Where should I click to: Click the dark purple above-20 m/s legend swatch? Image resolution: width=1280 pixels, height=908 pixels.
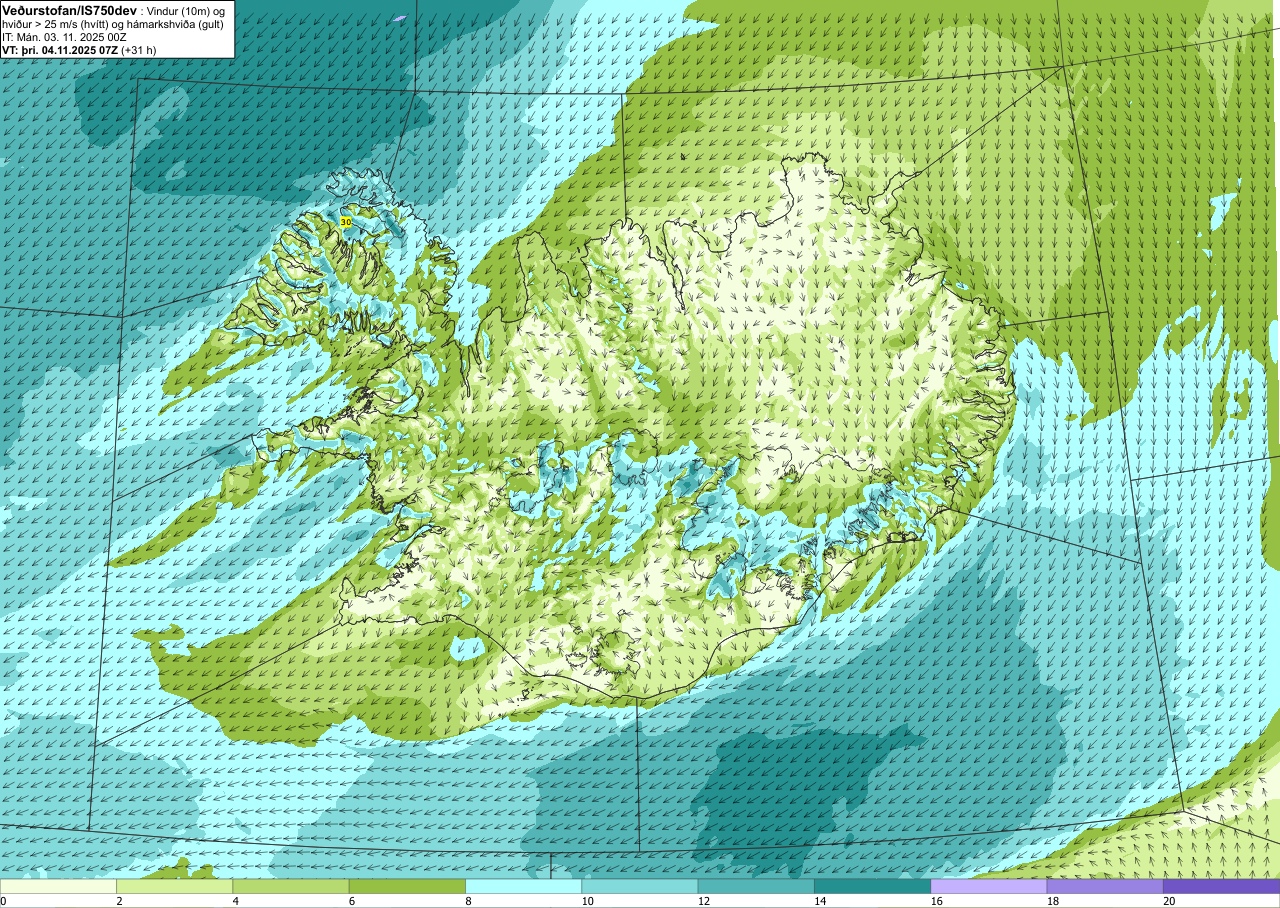tap(1221, 886)
